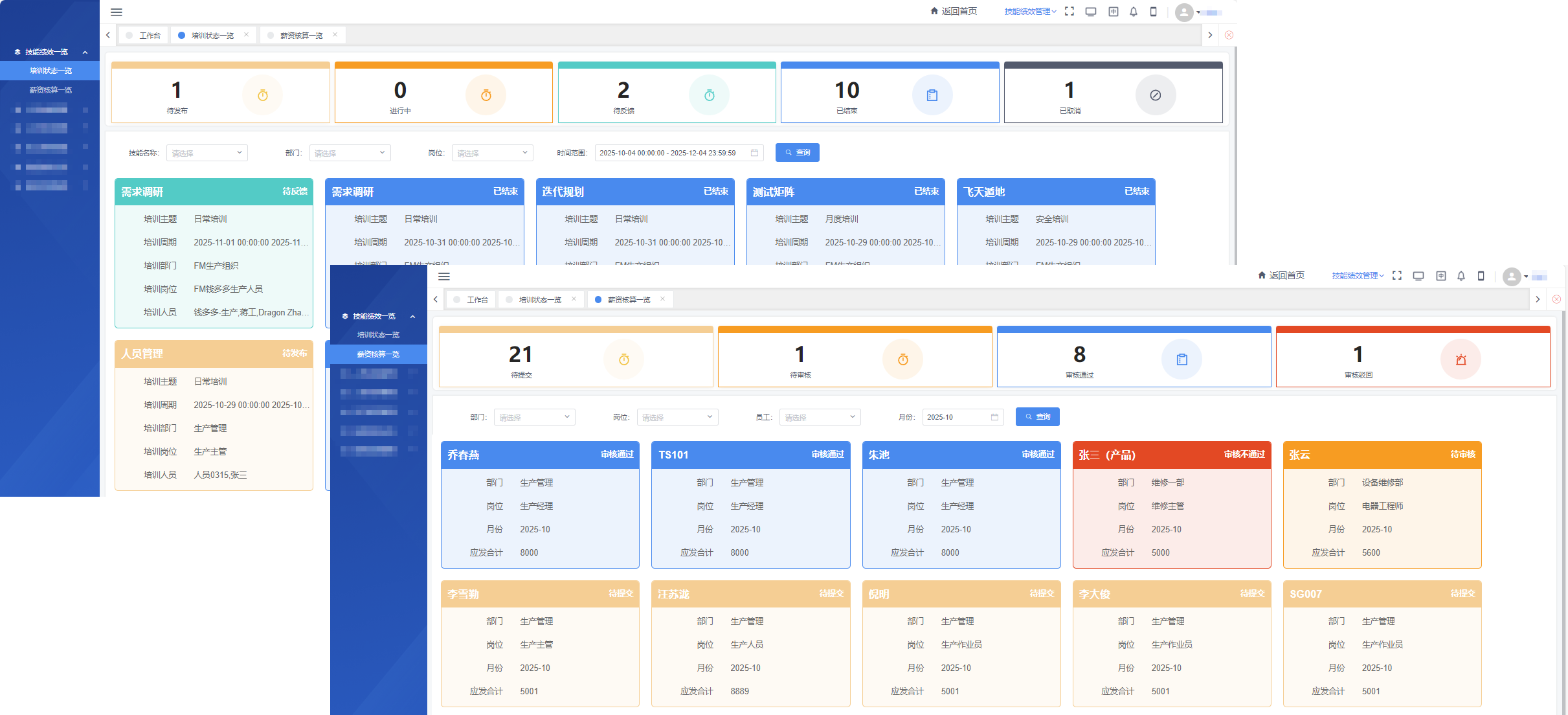1568x715 pixels.
Task: Click the red alarm icon on 审核驳回 card
Action: click(1461, 359)
